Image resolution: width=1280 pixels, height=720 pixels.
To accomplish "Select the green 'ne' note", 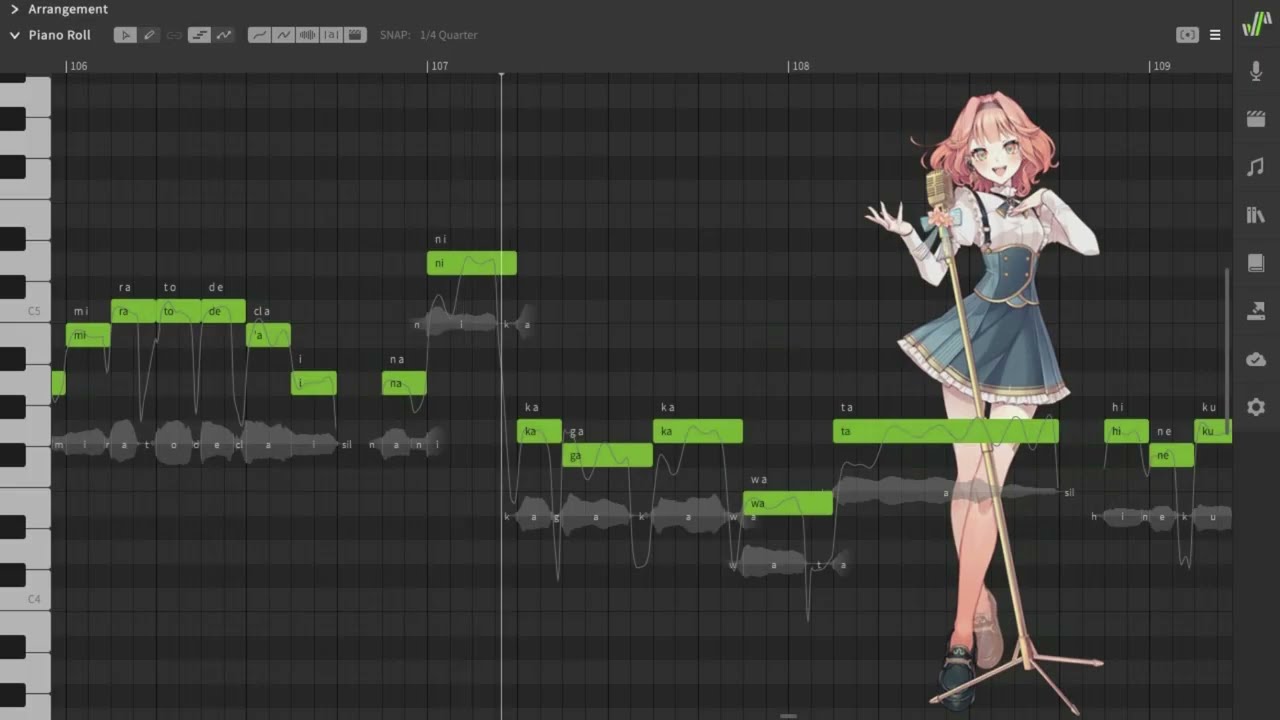I will click(x=1171, y=455).
